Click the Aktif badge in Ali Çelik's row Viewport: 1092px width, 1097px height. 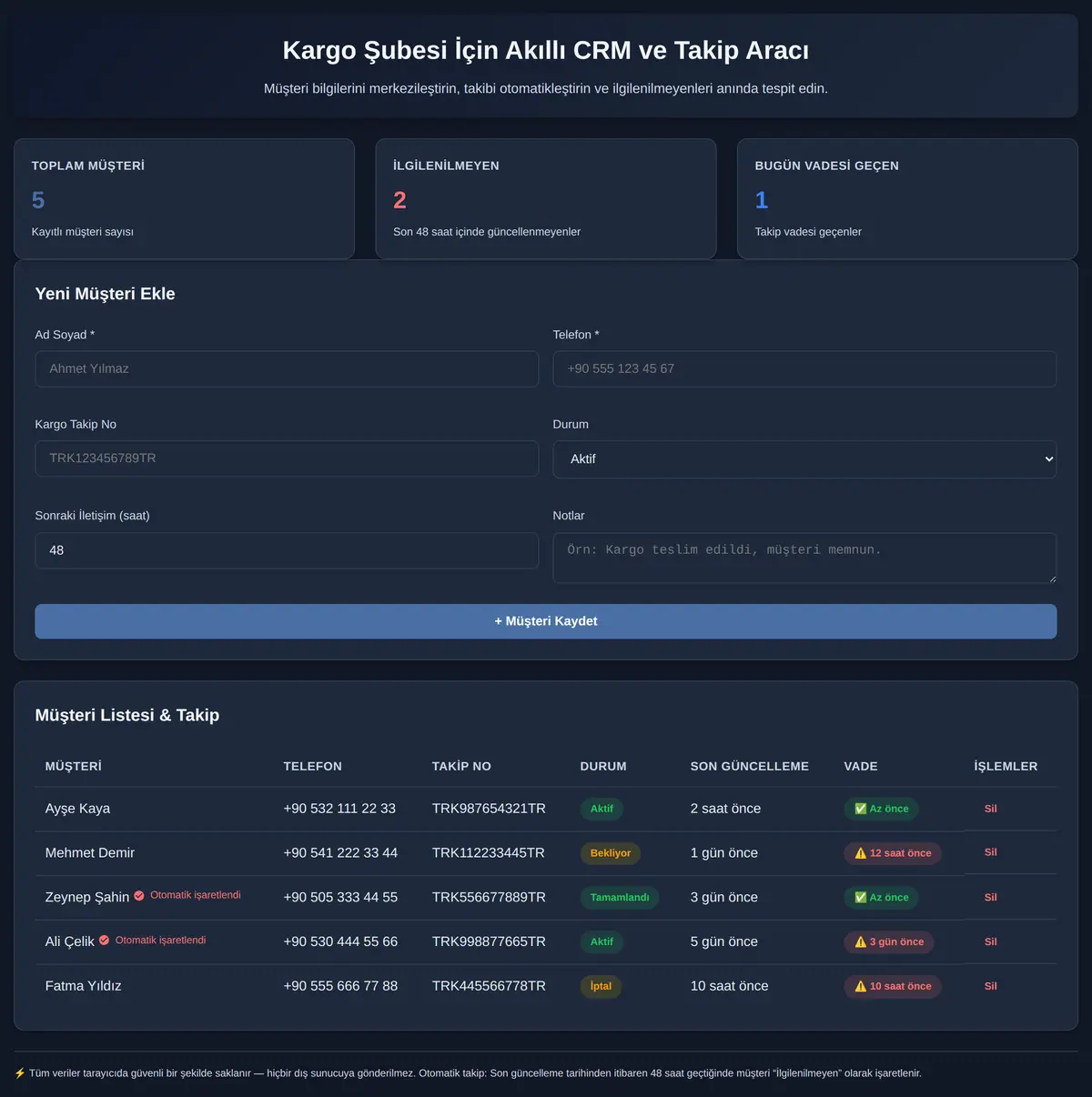[x=602, y=942]
